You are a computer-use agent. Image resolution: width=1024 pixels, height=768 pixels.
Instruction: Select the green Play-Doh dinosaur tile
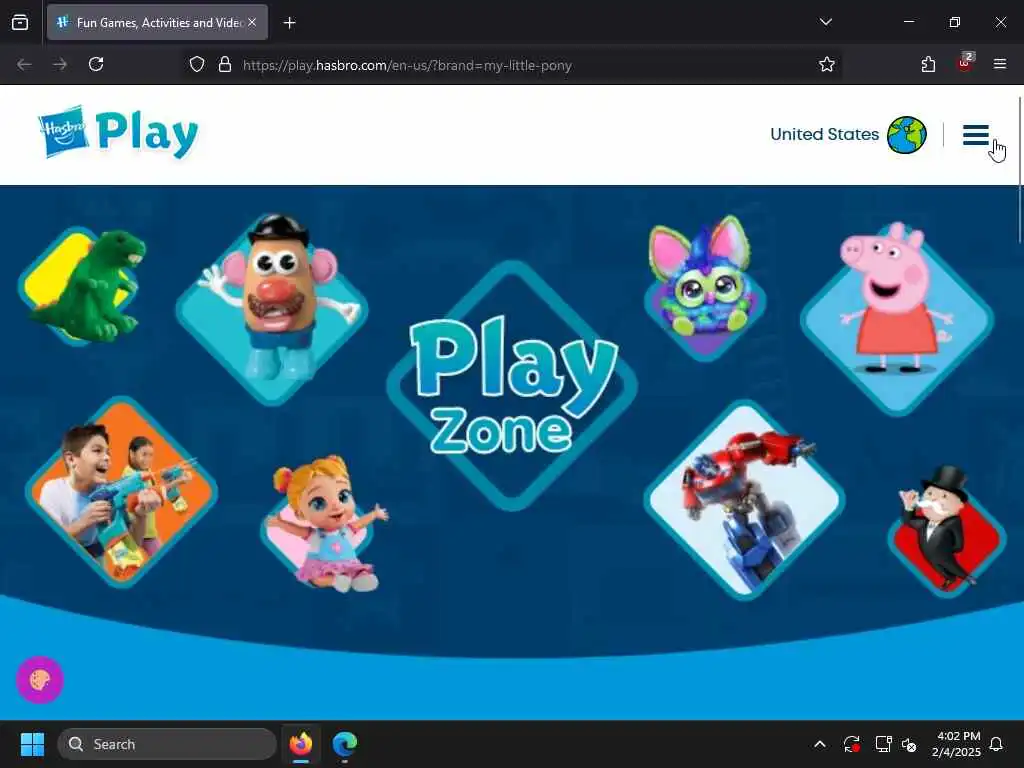[x=84, y=285]
